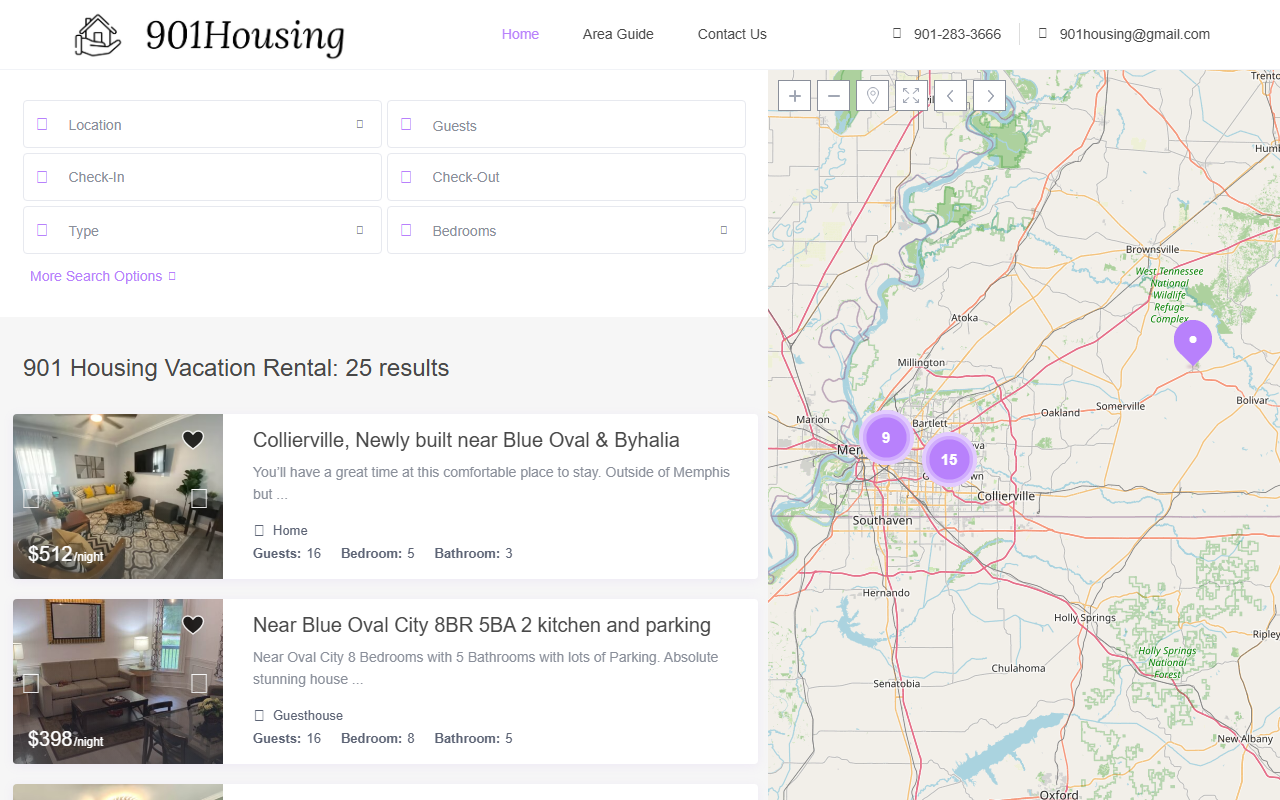Image resolution: width=1280 pixels, height=800 pixels.
Task: Click the Check-In calendar icon
Action: click(x=42, y=177)
